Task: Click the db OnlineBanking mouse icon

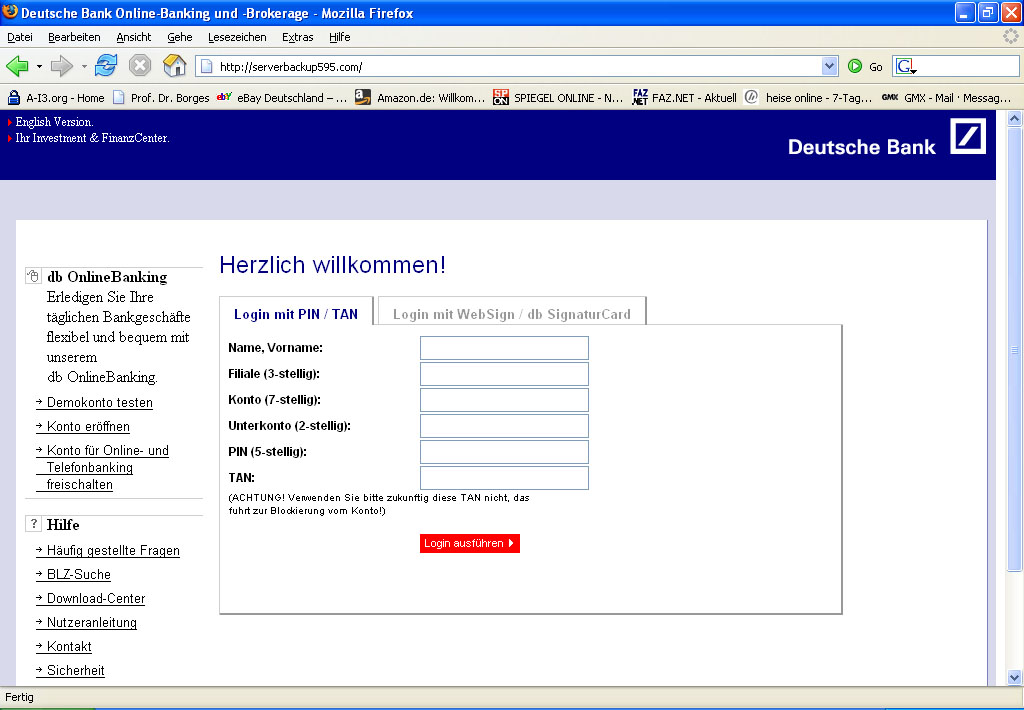Action: point(33,276)
